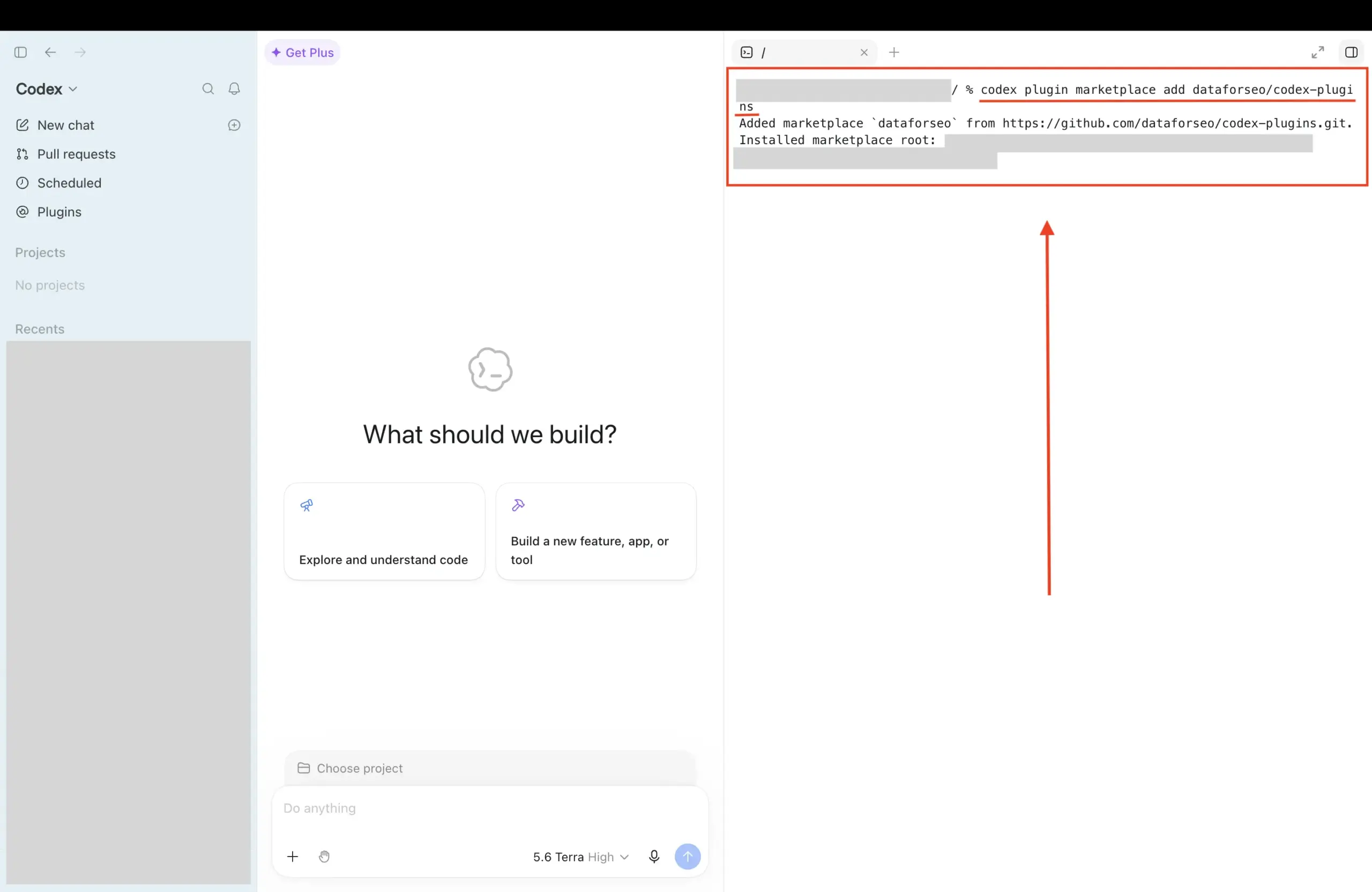Open the Codex dropdown menu

46,89
